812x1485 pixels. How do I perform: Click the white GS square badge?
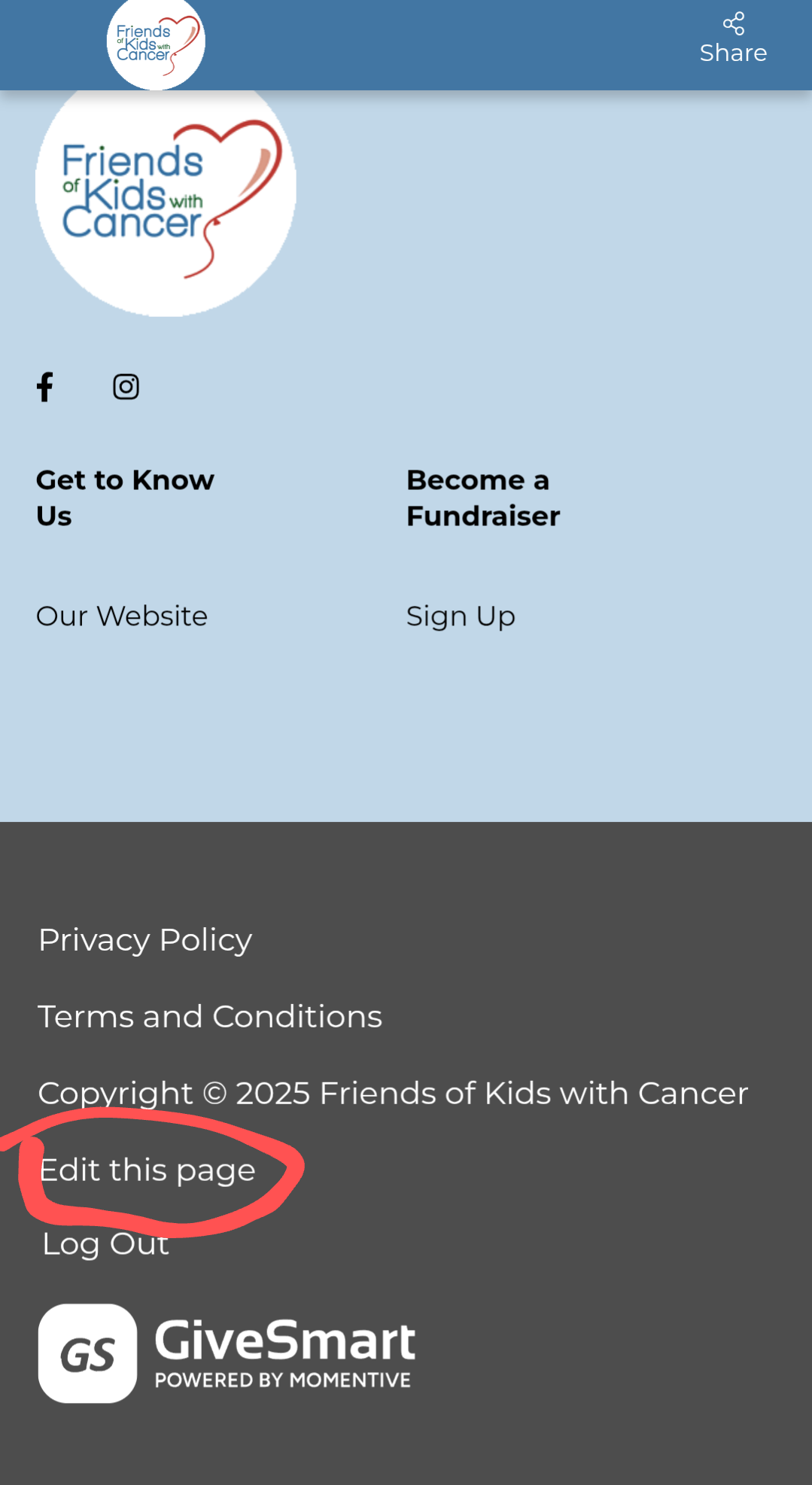coord(87,1353)
